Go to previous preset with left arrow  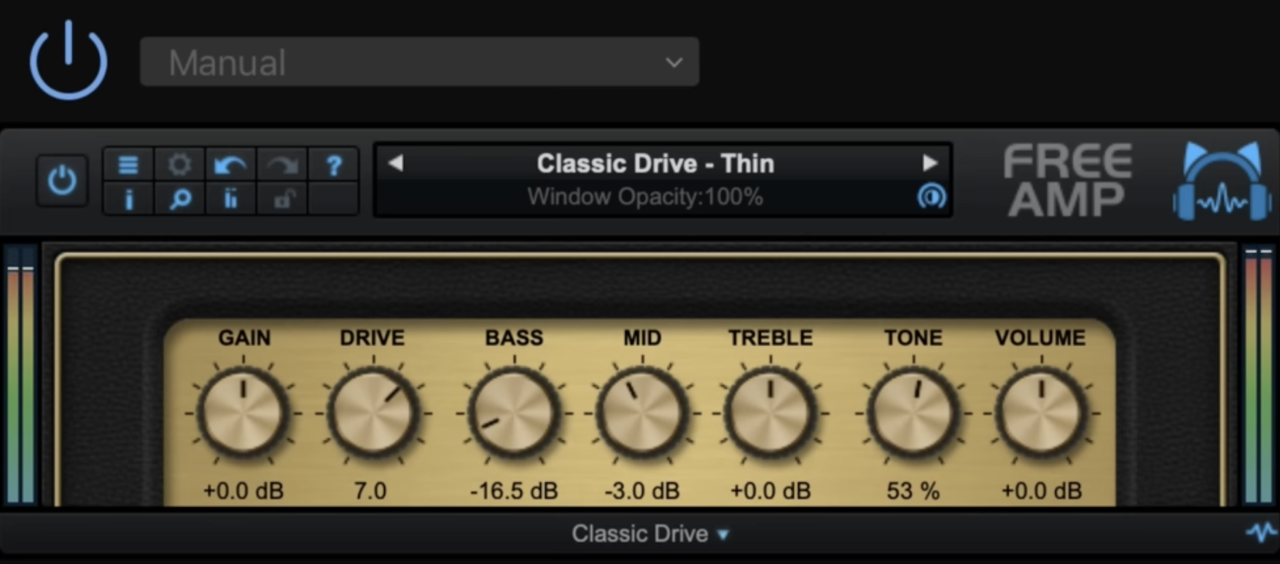coord(395,163)
